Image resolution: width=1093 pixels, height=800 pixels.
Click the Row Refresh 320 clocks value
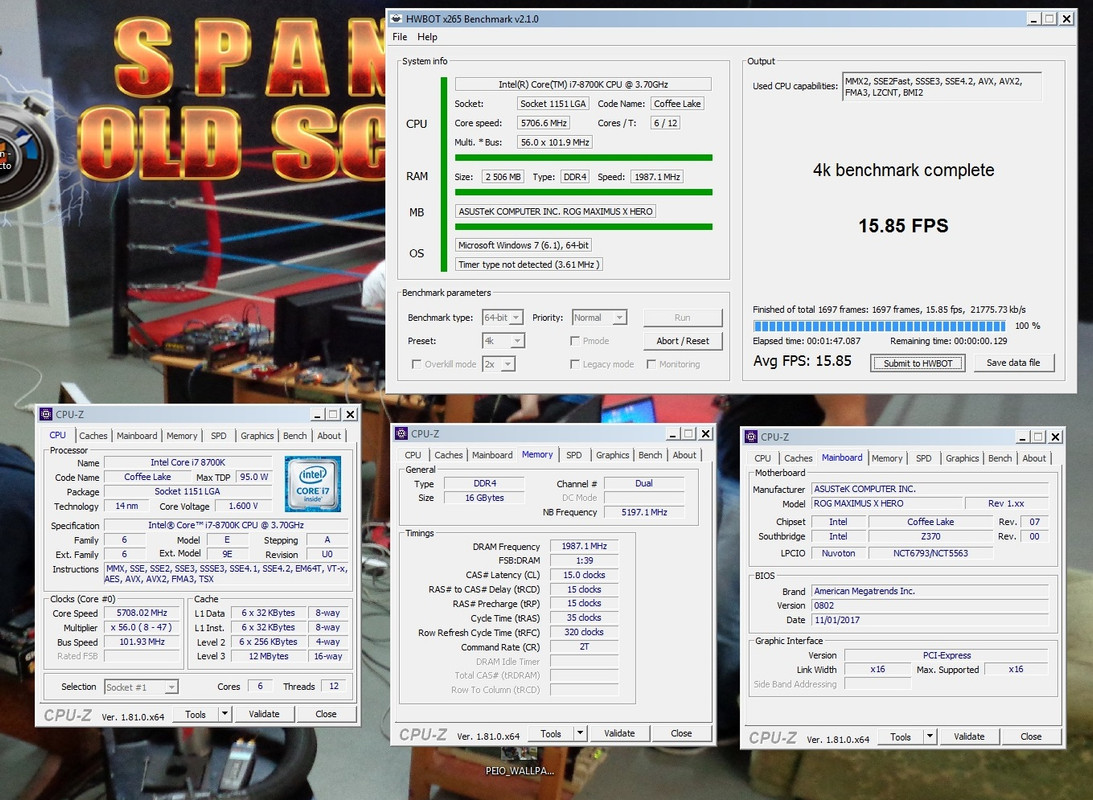[584, 632]
